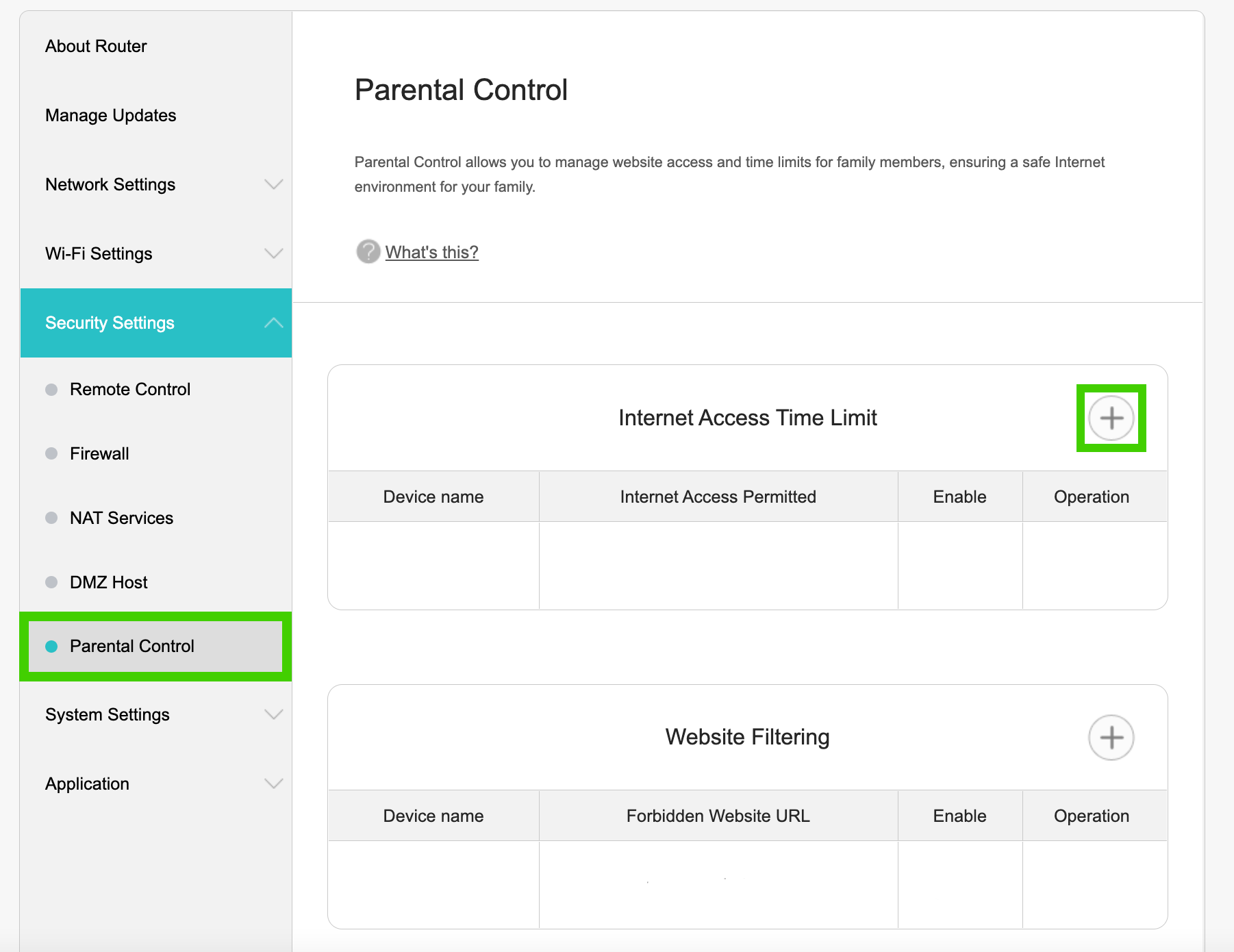Collapse the Security Settings section
The width and height of the screenshot is (1234, 952).
coord(273,323)
